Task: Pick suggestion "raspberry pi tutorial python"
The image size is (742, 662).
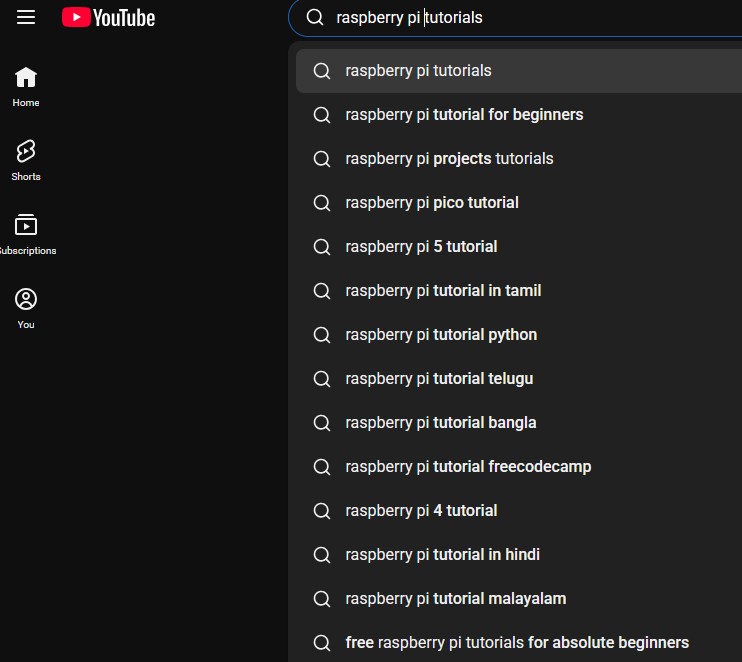Action: click(x=519, y=335)
